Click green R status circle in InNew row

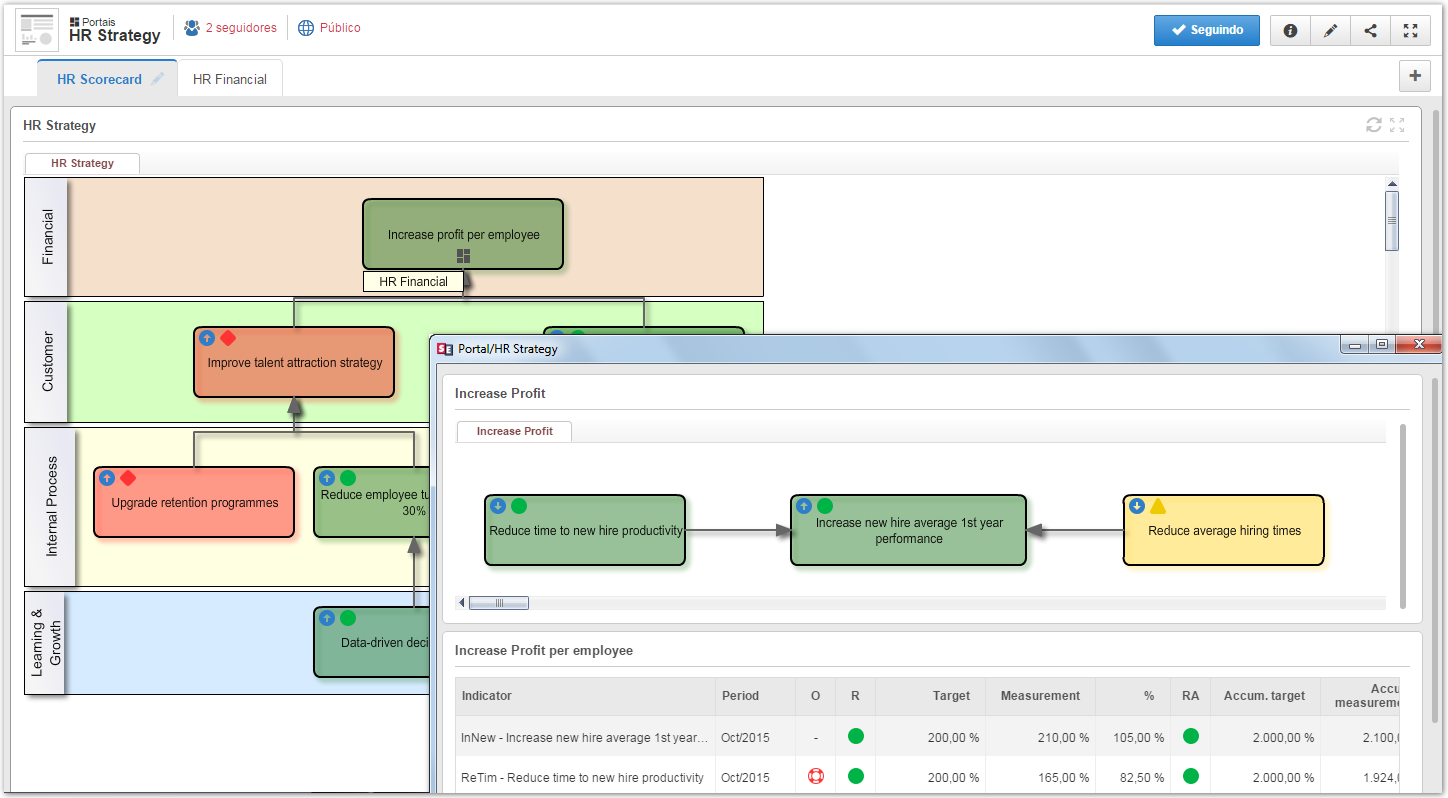(x=855, y=736)
